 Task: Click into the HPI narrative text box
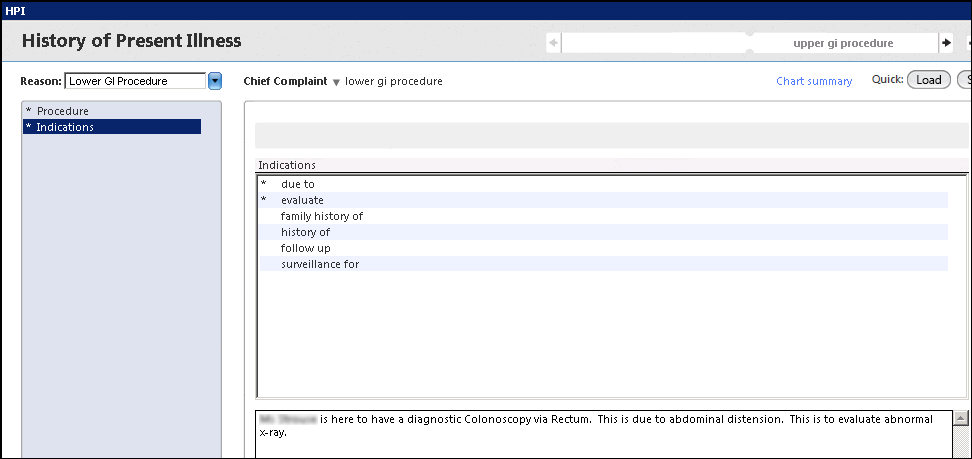coord(603,434)
